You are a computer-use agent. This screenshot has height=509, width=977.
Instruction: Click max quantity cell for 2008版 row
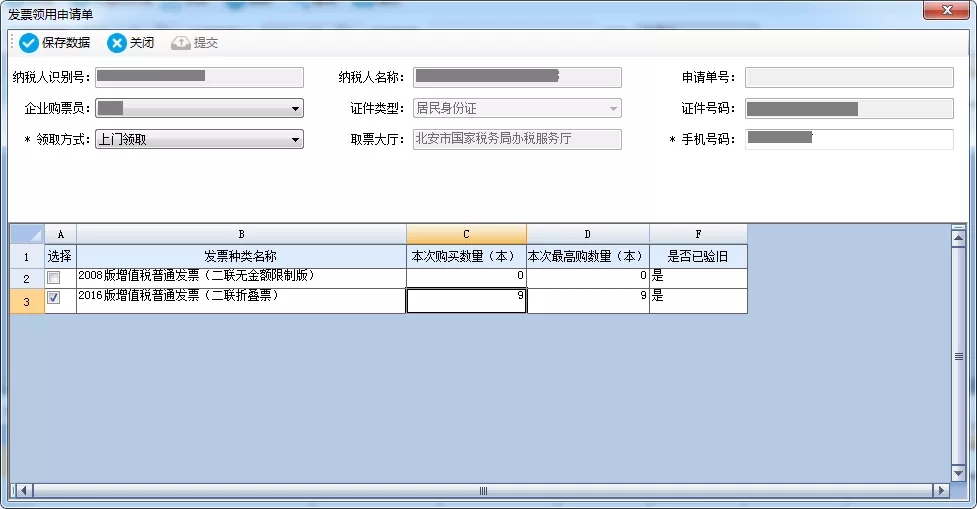tap(588, 278)
